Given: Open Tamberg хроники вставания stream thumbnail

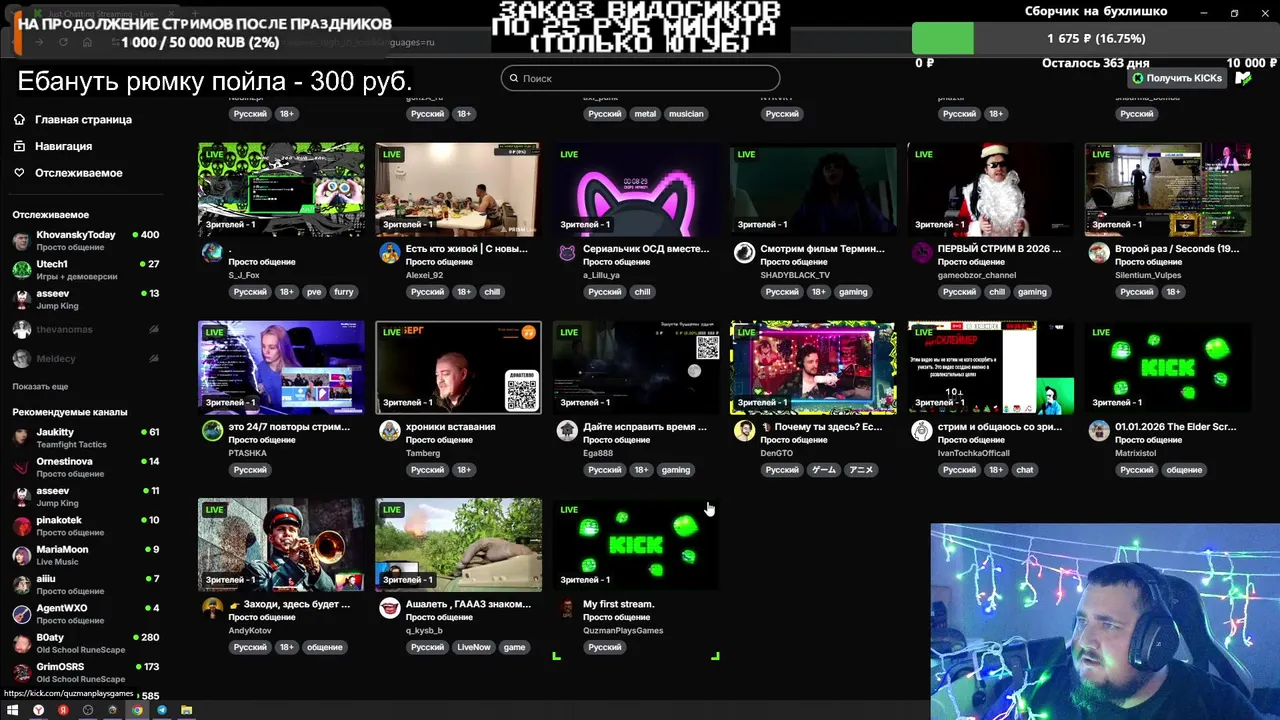Looking at the screenshot, I should tap(458, 367).
